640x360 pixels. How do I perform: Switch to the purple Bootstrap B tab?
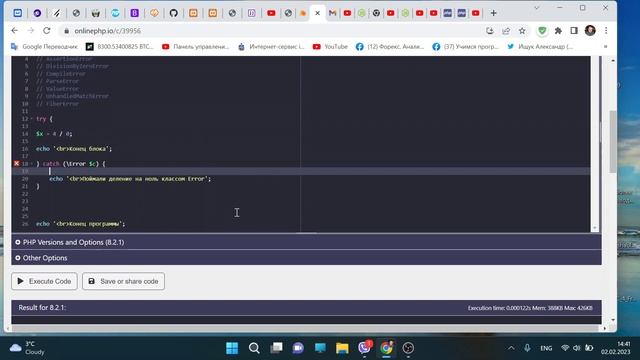click(x=134, y=13)
